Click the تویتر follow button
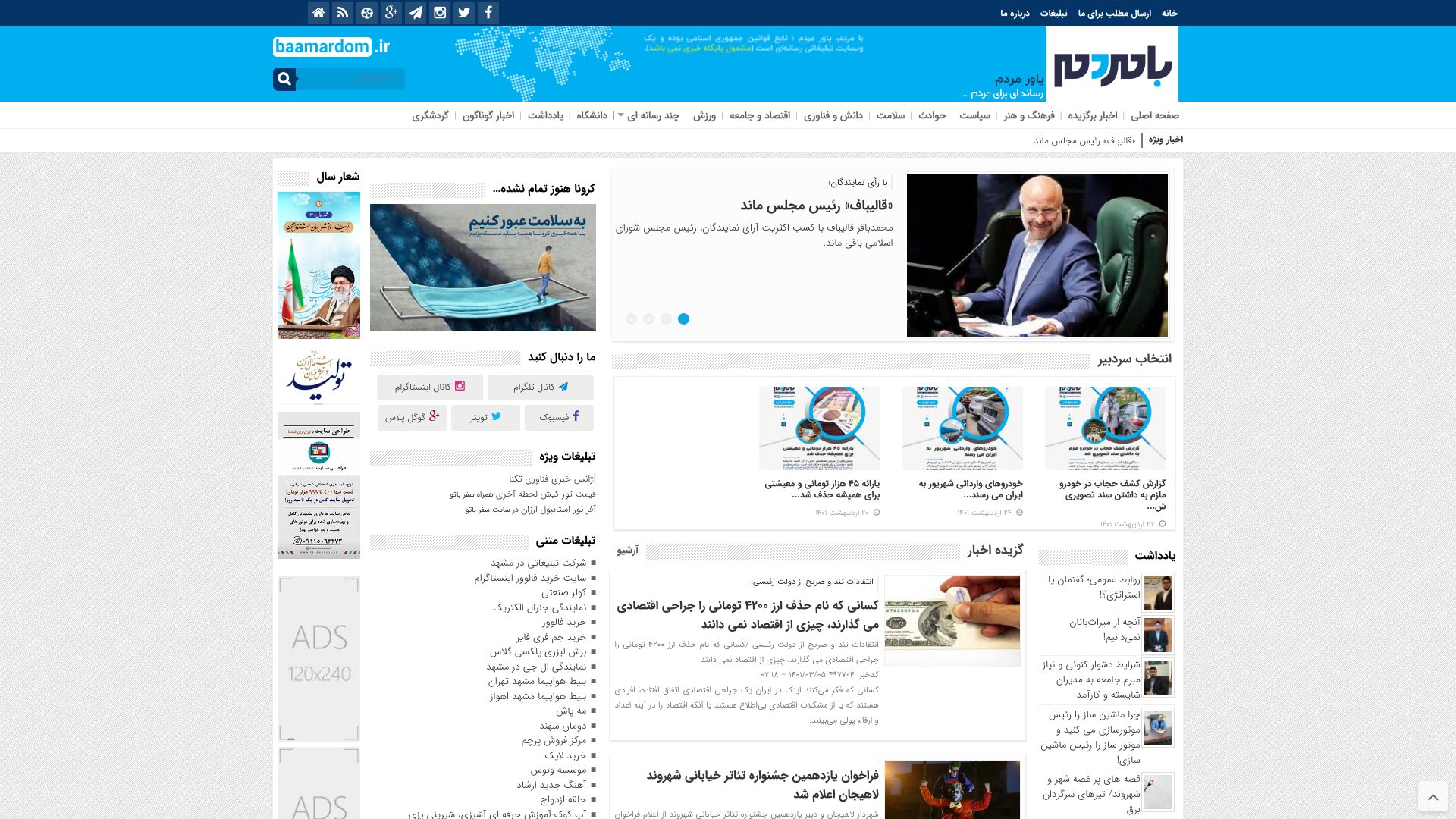Viewport: 1456px width, 819px height. (x=485, y=417)
